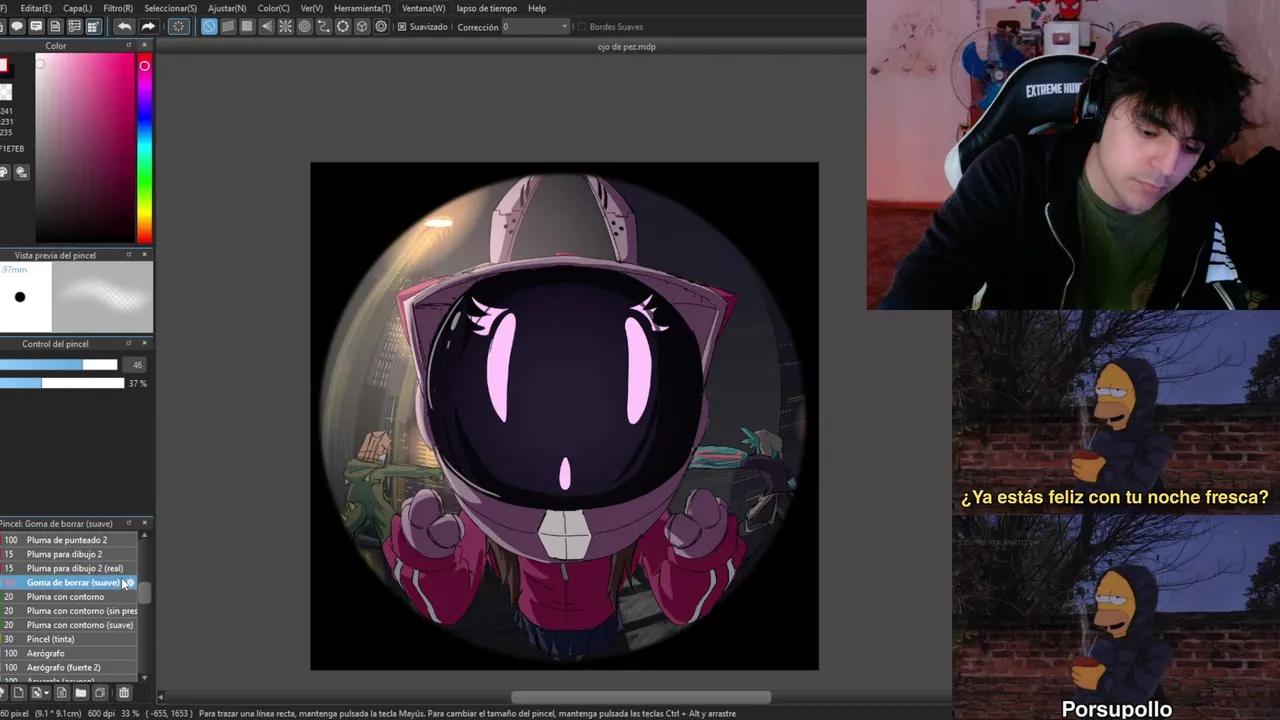The image size is (1280, 720).
Task: Close the Color panel
Action: pos(144,45)
